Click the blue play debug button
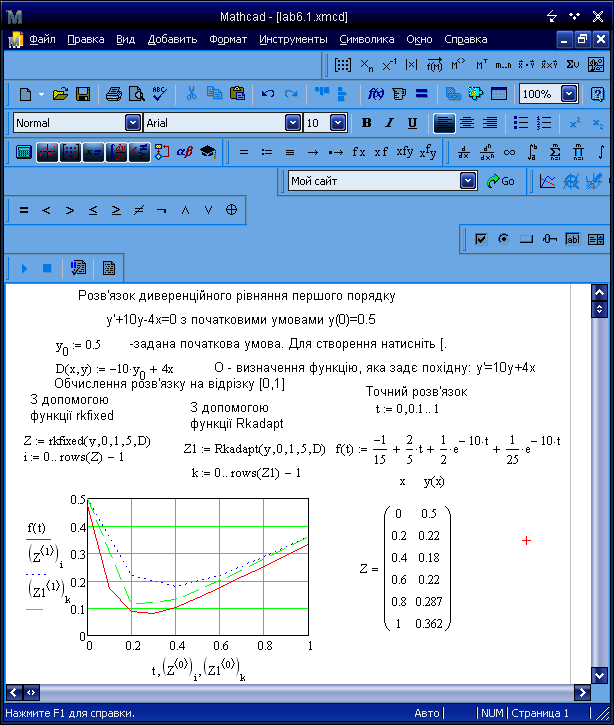This screenshot has height=725, width=614. click(25, 268)
